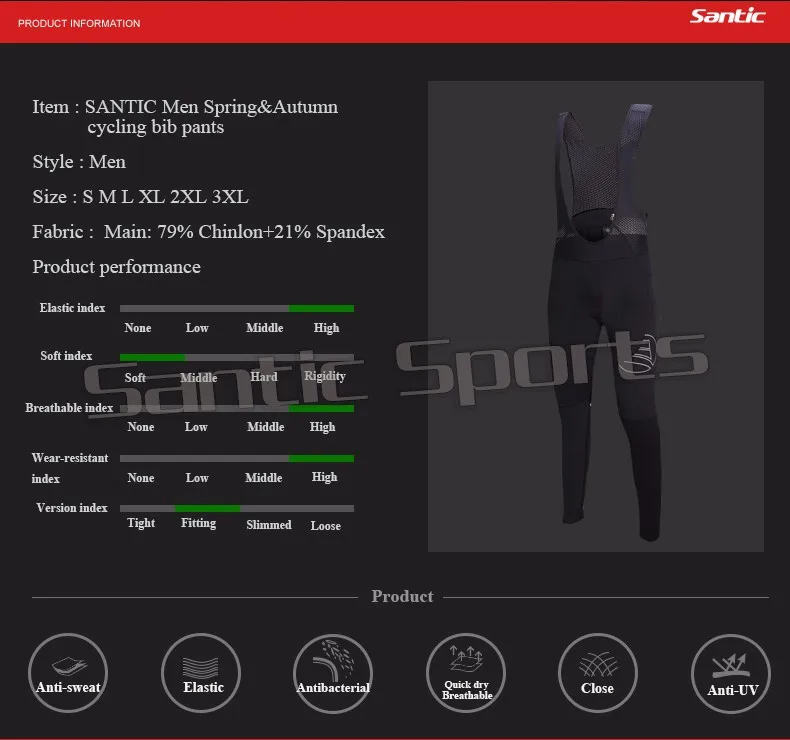Click 'Low' under the Breathable index bar

196,427
